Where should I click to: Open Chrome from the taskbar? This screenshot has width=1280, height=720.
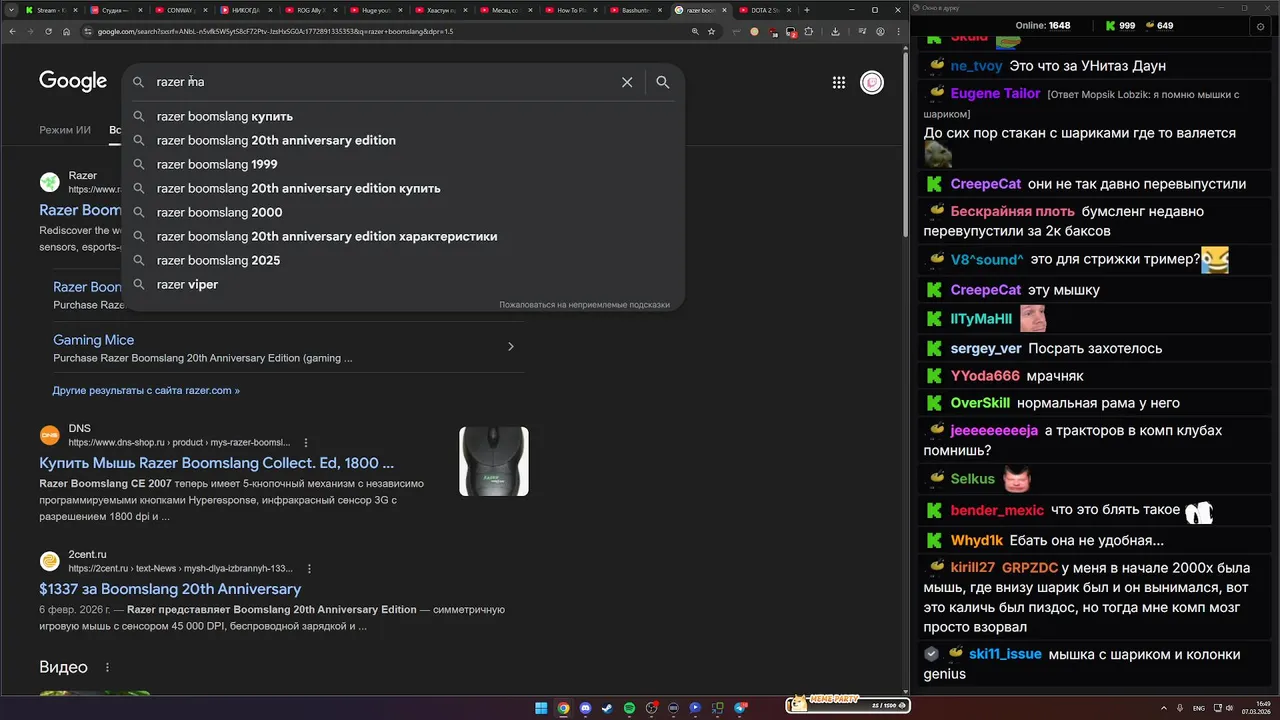[x=563, y=708]
